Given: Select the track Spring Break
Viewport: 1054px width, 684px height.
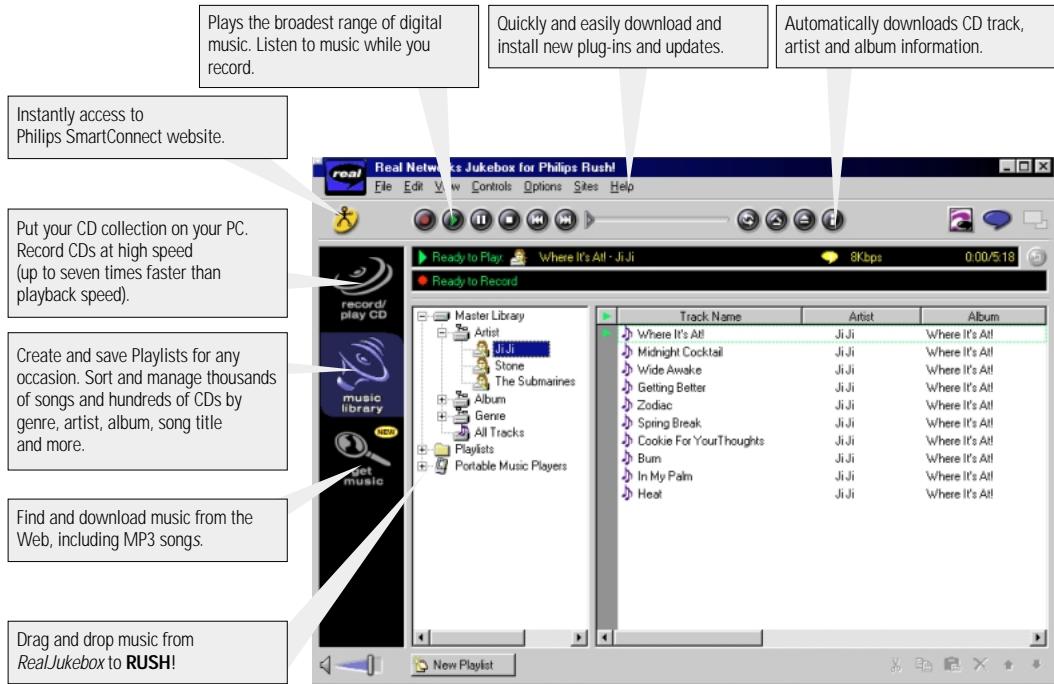Looking at the screenshot, I should coord(669,423).
